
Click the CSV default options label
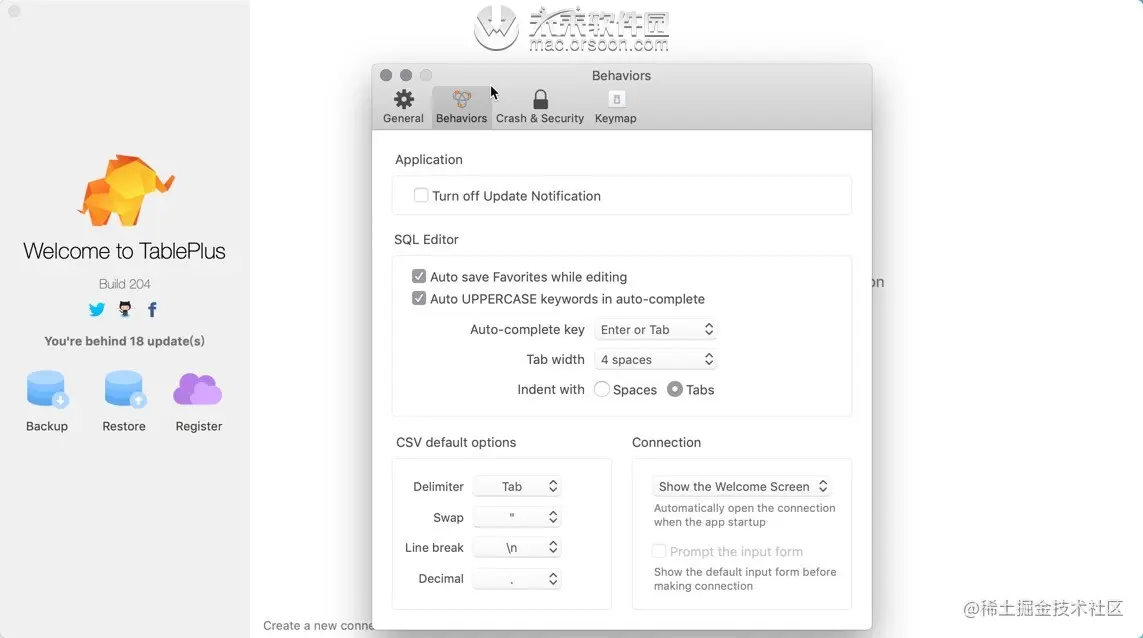pos(456,442)
